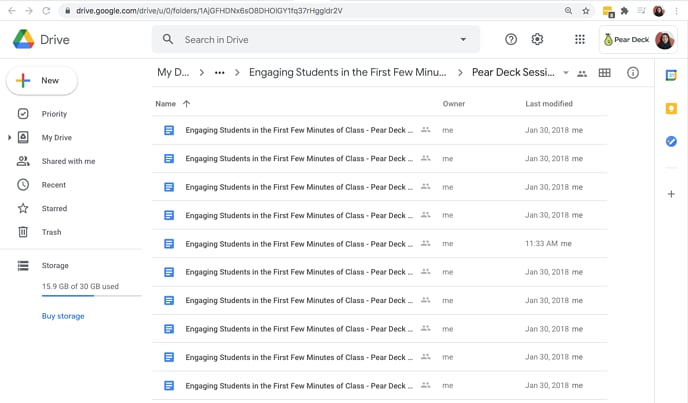Open the search options dropdown arrow

coord(463,40)
